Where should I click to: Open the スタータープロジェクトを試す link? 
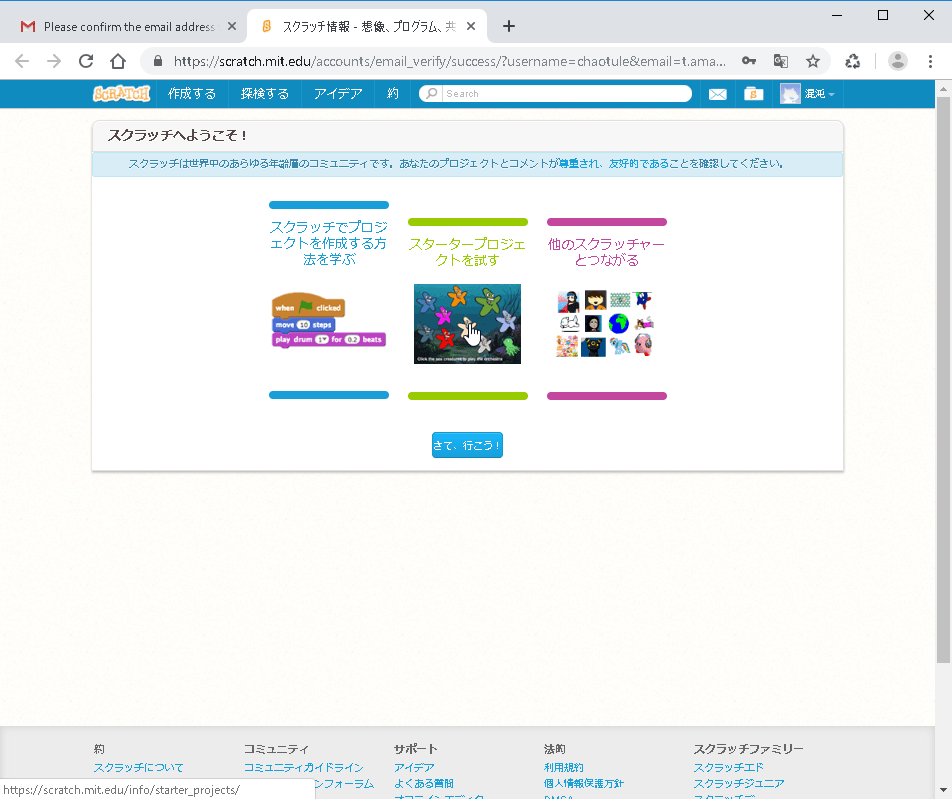(468, 252)
